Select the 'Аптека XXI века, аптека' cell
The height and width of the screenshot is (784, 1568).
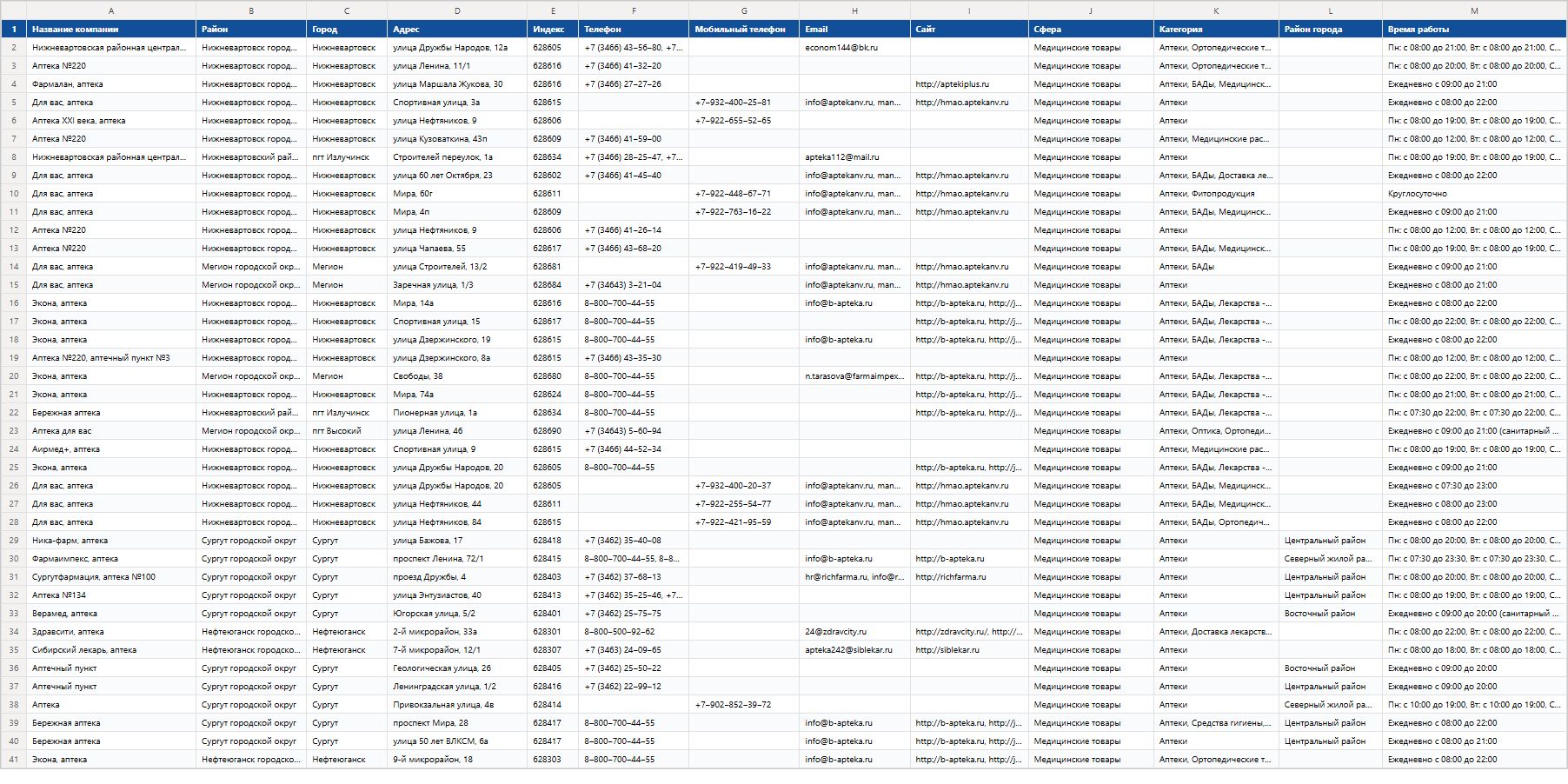tap(111, 121)
